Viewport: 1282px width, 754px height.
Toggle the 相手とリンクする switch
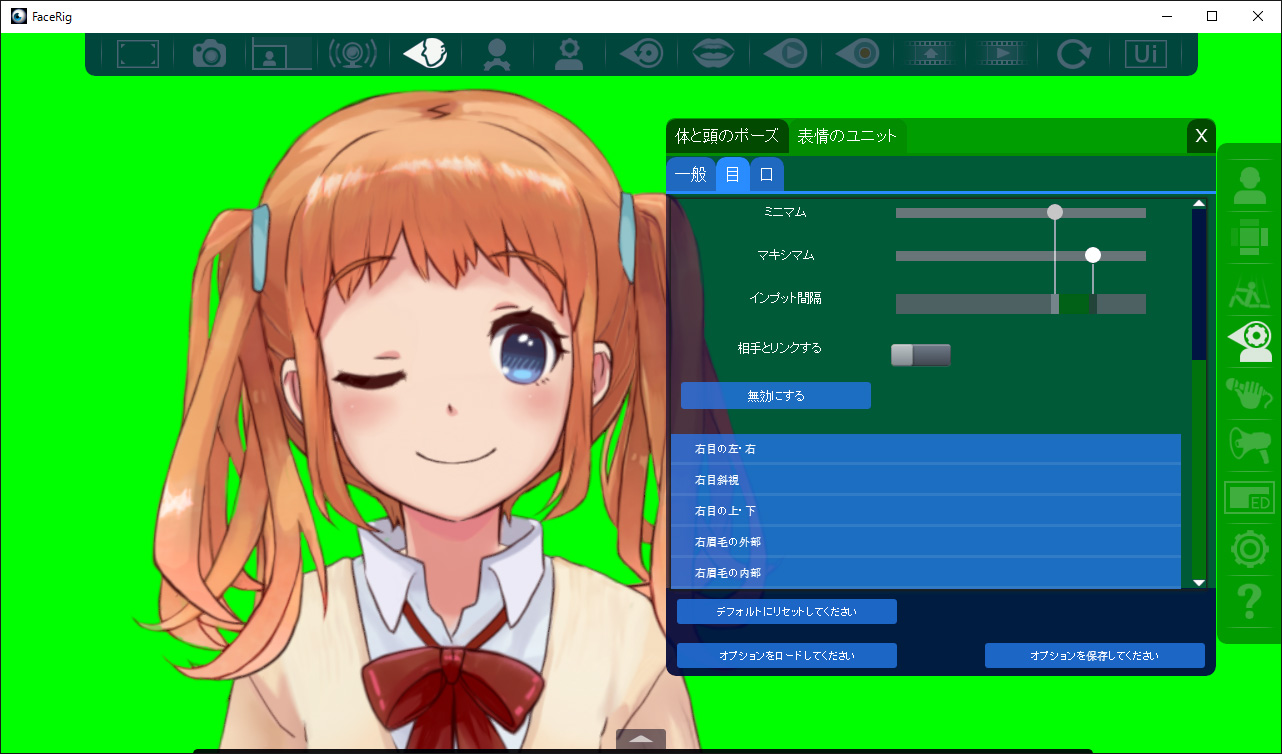coord(921,355)
